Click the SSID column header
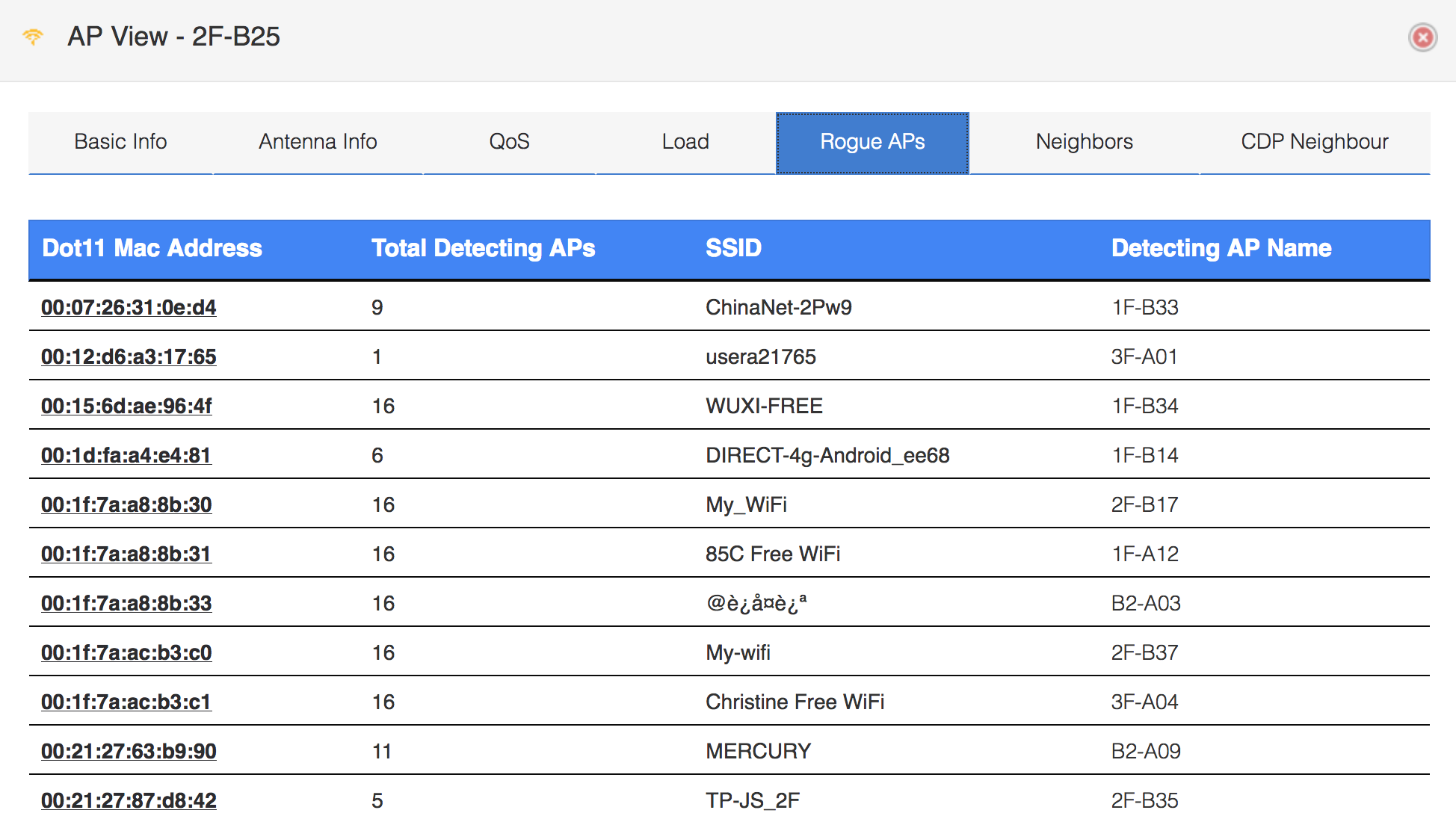This screenshot has height=816, width=1456. 733,248
